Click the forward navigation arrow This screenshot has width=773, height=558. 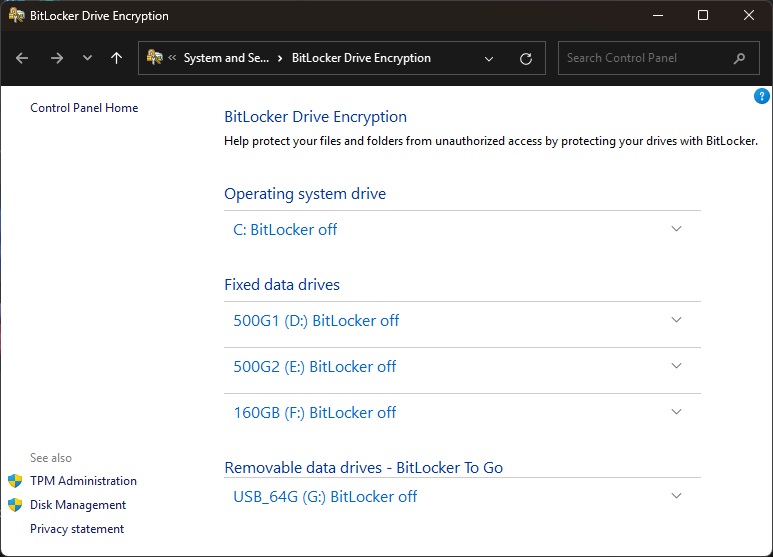[x=56, y=58]
